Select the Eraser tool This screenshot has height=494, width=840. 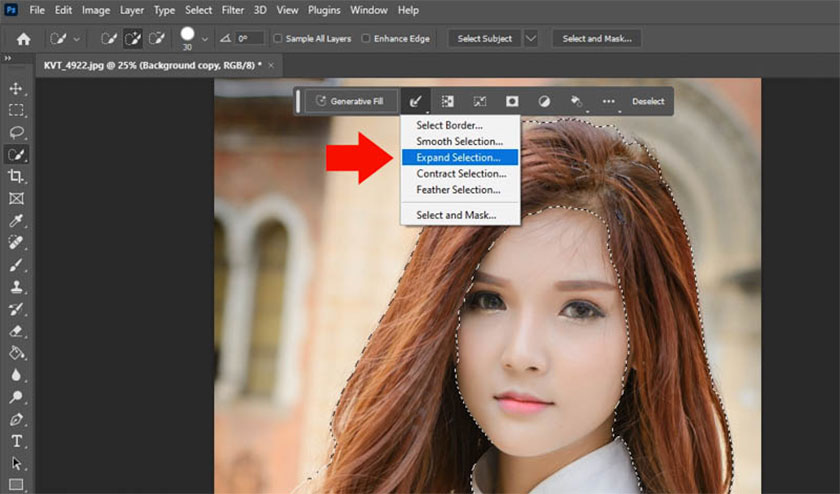(x=17, y=331)
